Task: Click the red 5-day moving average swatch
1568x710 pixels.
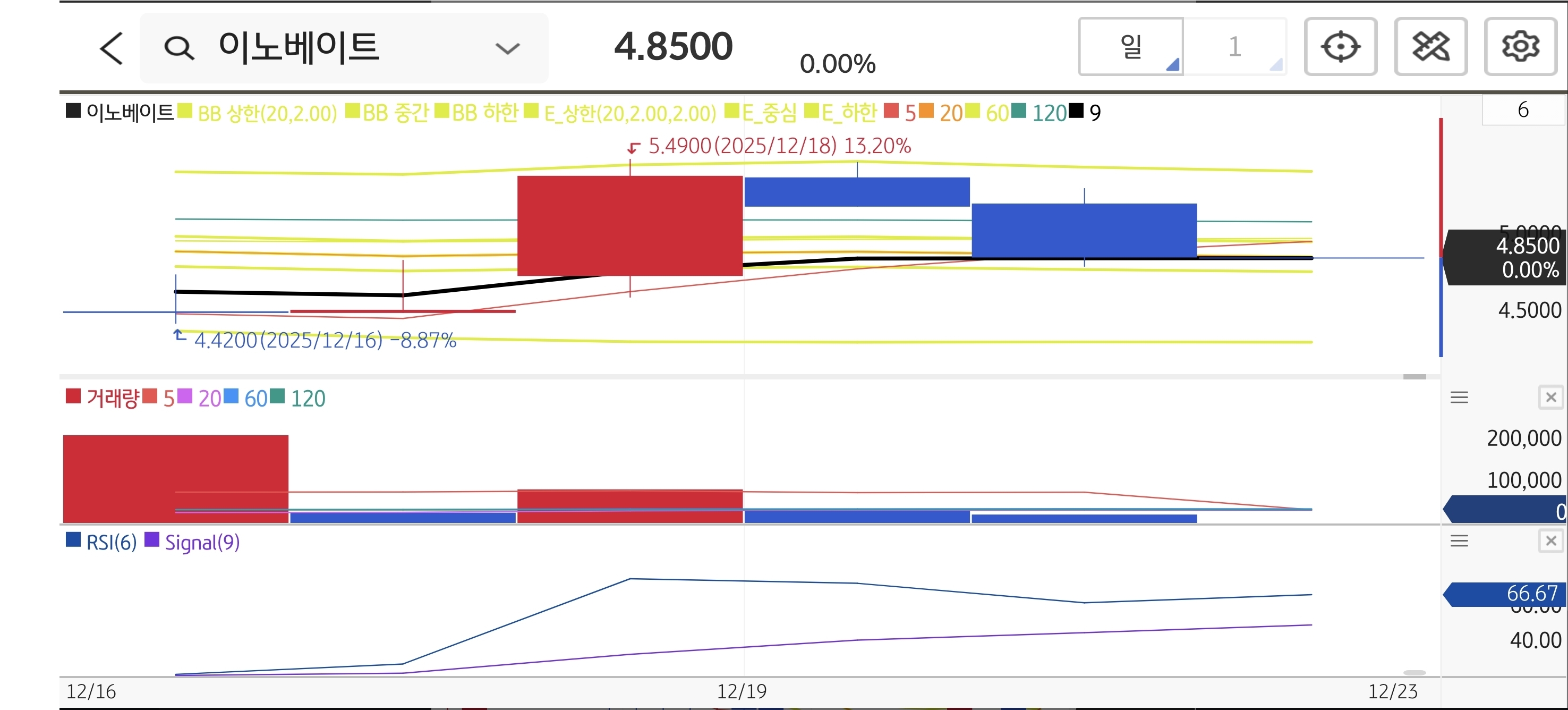Action: tap(891, 112)
